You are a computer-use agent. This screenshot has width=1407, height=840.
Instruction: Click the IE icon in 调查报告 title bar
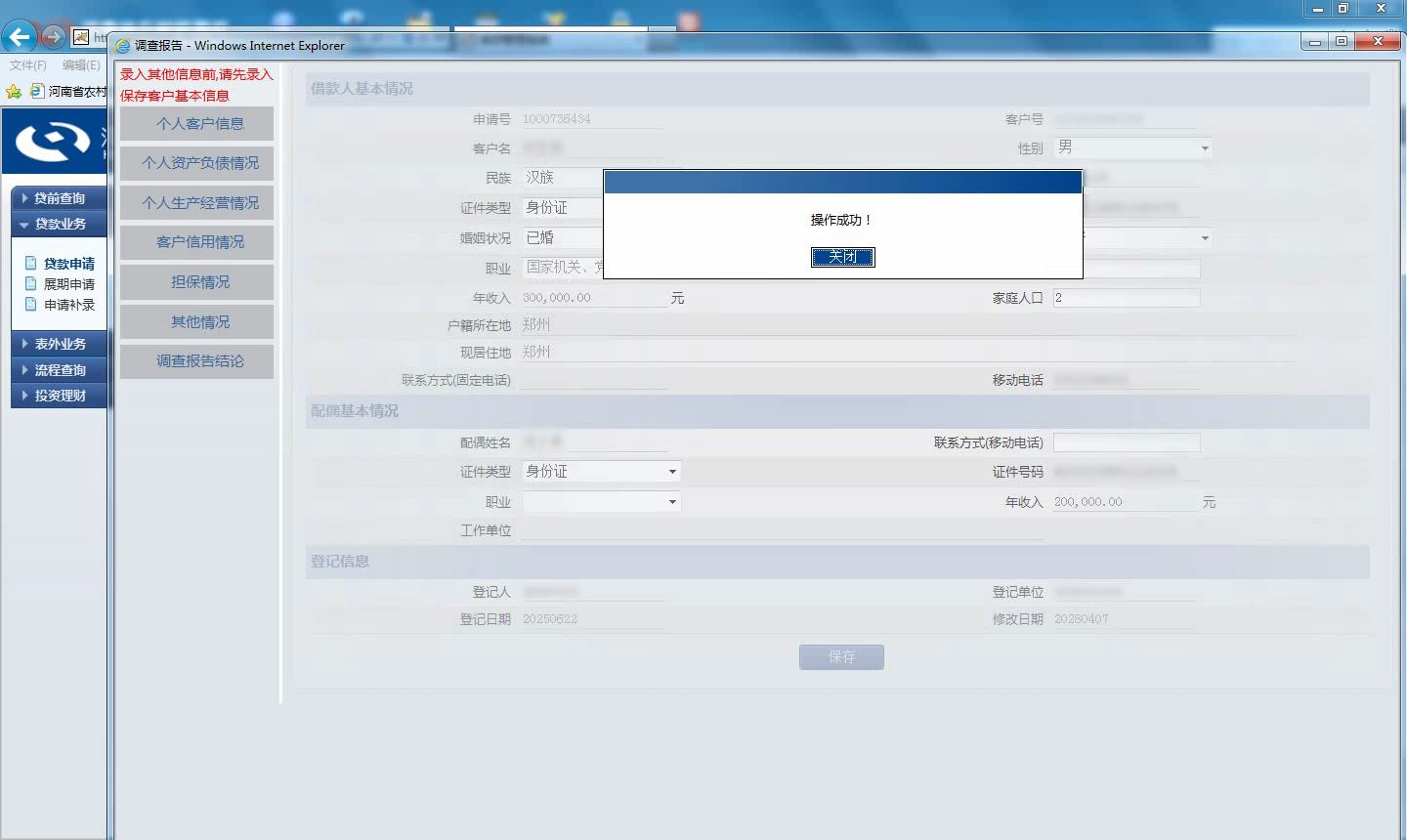click(x=122, y=45)
